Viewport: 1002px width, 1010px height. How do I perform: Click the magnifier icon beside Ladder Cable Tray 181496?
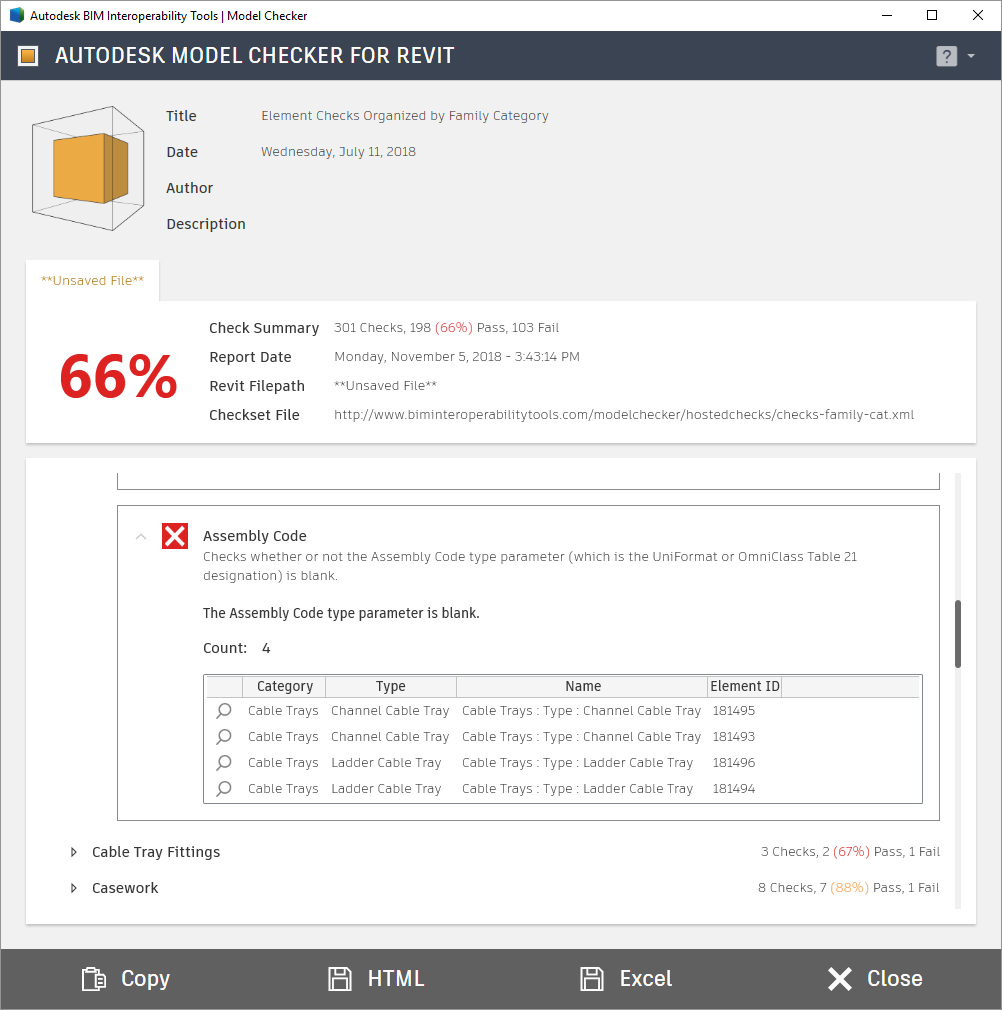(222, 762)
